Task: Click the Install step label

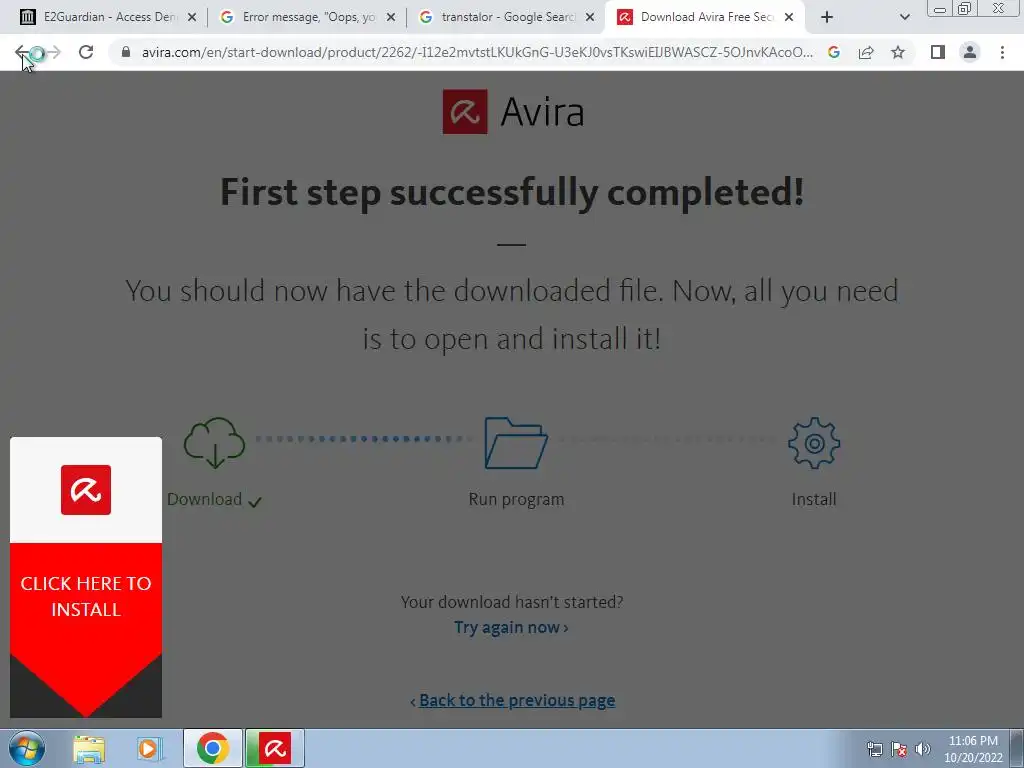Action: point(814,500)
